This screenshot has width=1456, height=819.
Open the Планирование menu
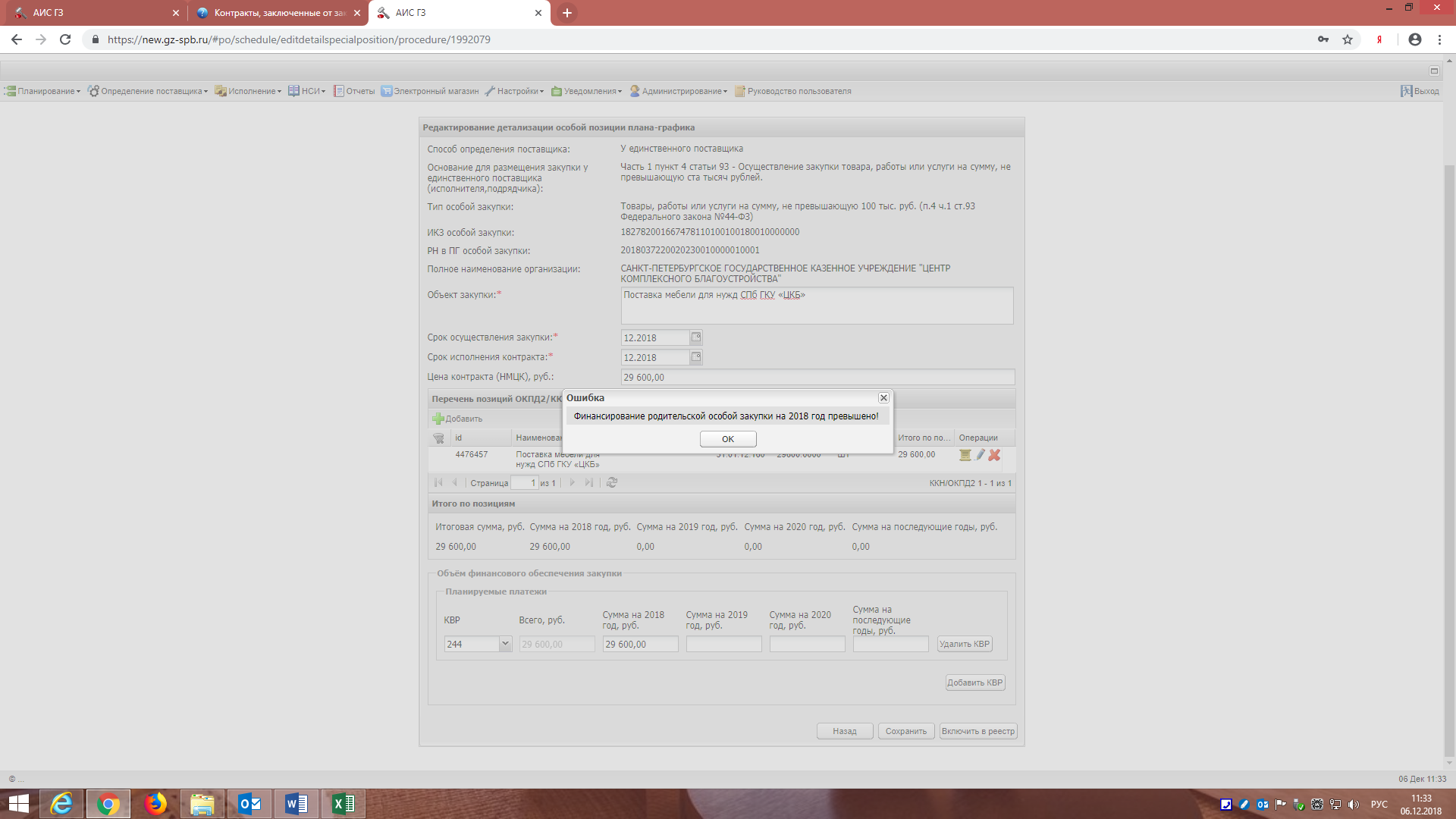coord(42,91)
